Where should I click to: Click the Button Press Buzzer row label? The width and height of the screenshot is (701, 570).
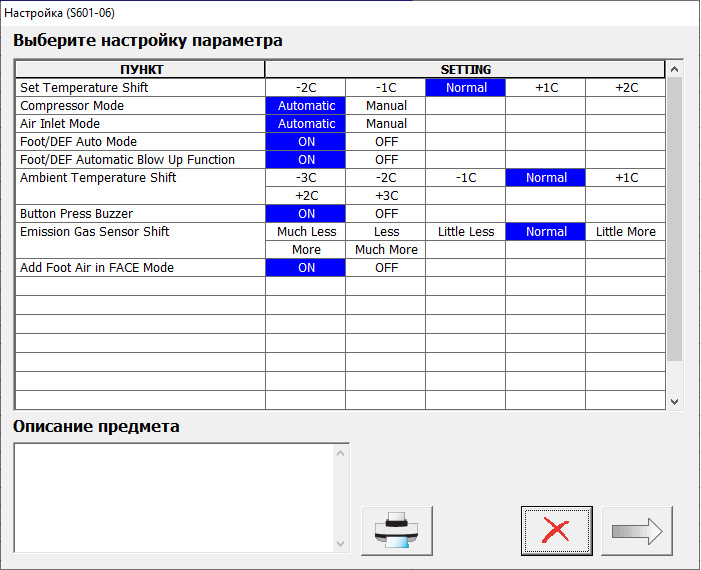(x=76, y=214)
